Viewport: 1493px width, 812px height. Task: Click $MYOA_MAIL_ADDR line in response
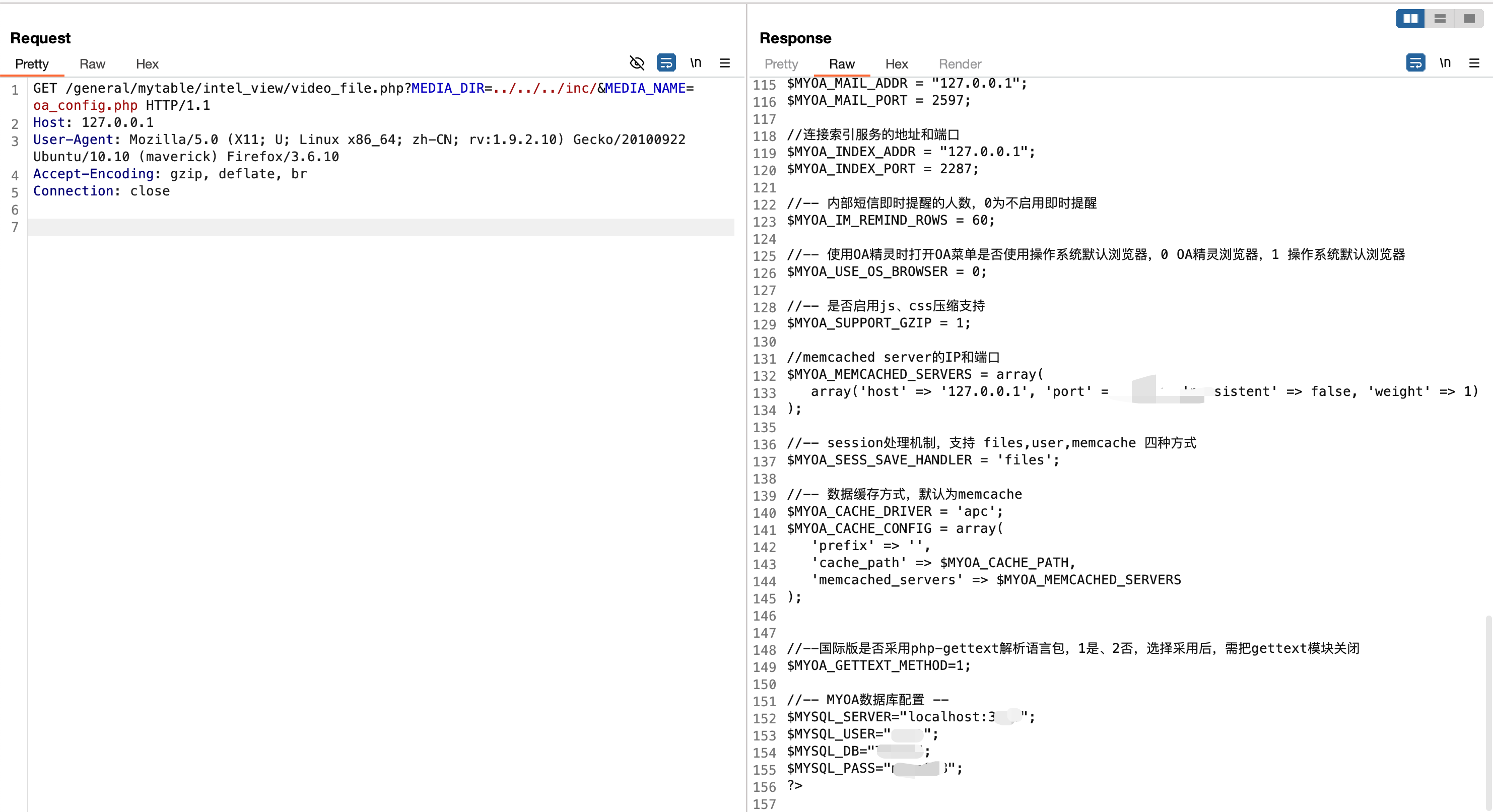pyautogui.click(x=907, y=84)
